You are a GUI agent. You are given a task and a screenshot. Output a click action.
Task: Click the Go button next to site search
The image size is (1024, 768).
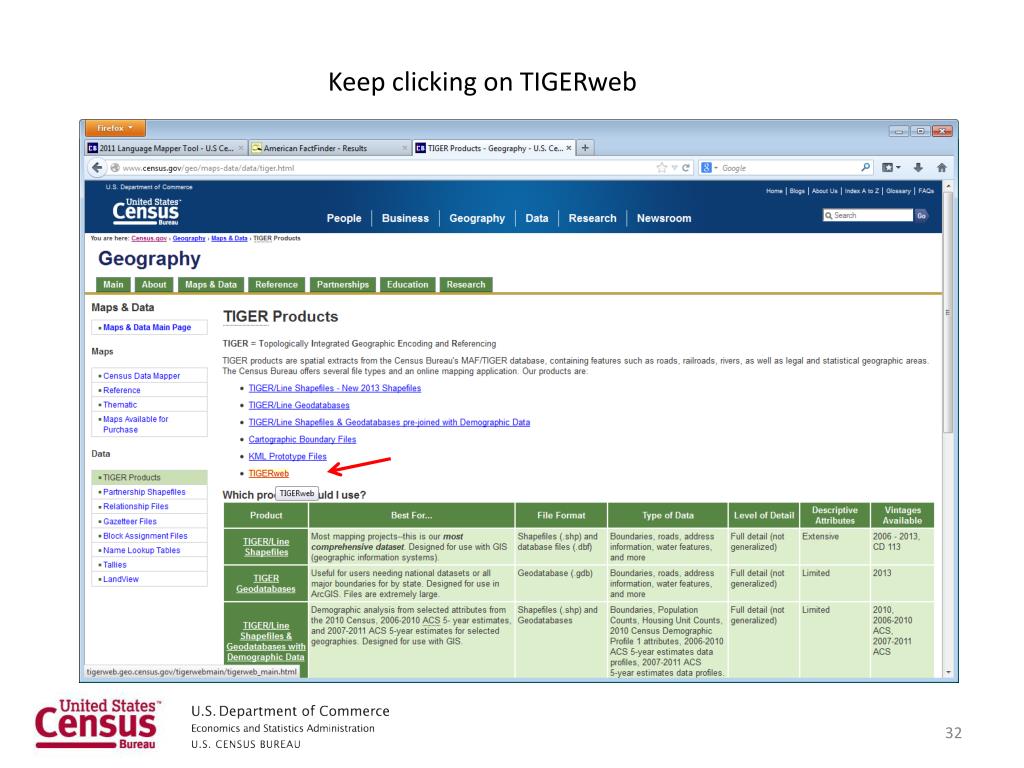click(921, 216)
